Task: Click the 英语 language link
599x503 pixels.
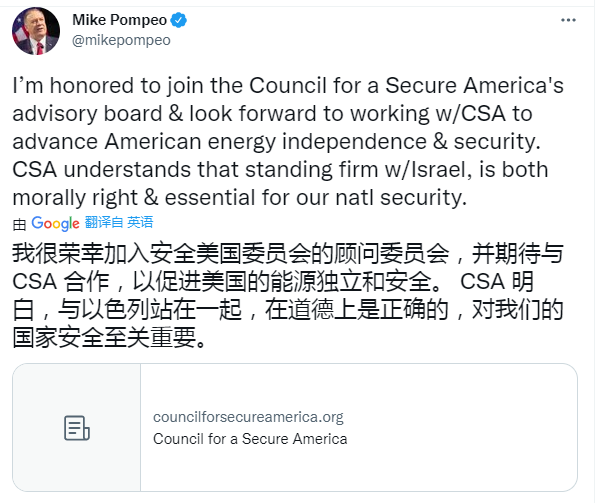Action: coord(140,222)
